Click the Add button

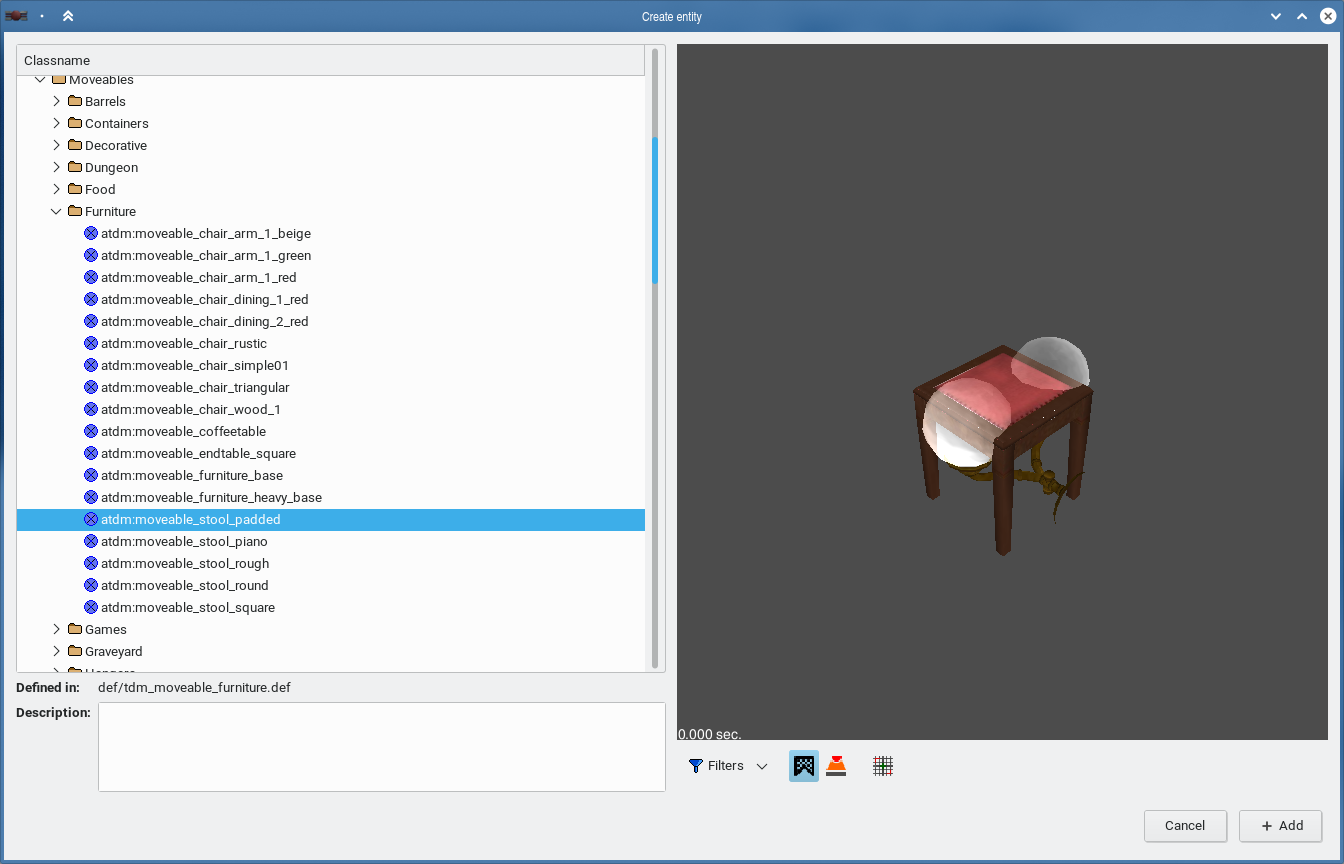1280,825
